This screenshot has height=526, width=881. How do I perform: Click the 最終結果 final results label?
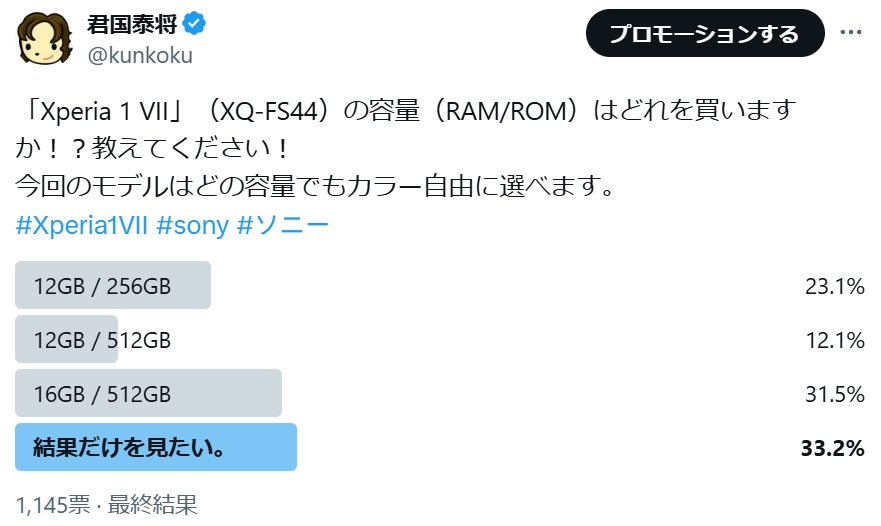152,505
